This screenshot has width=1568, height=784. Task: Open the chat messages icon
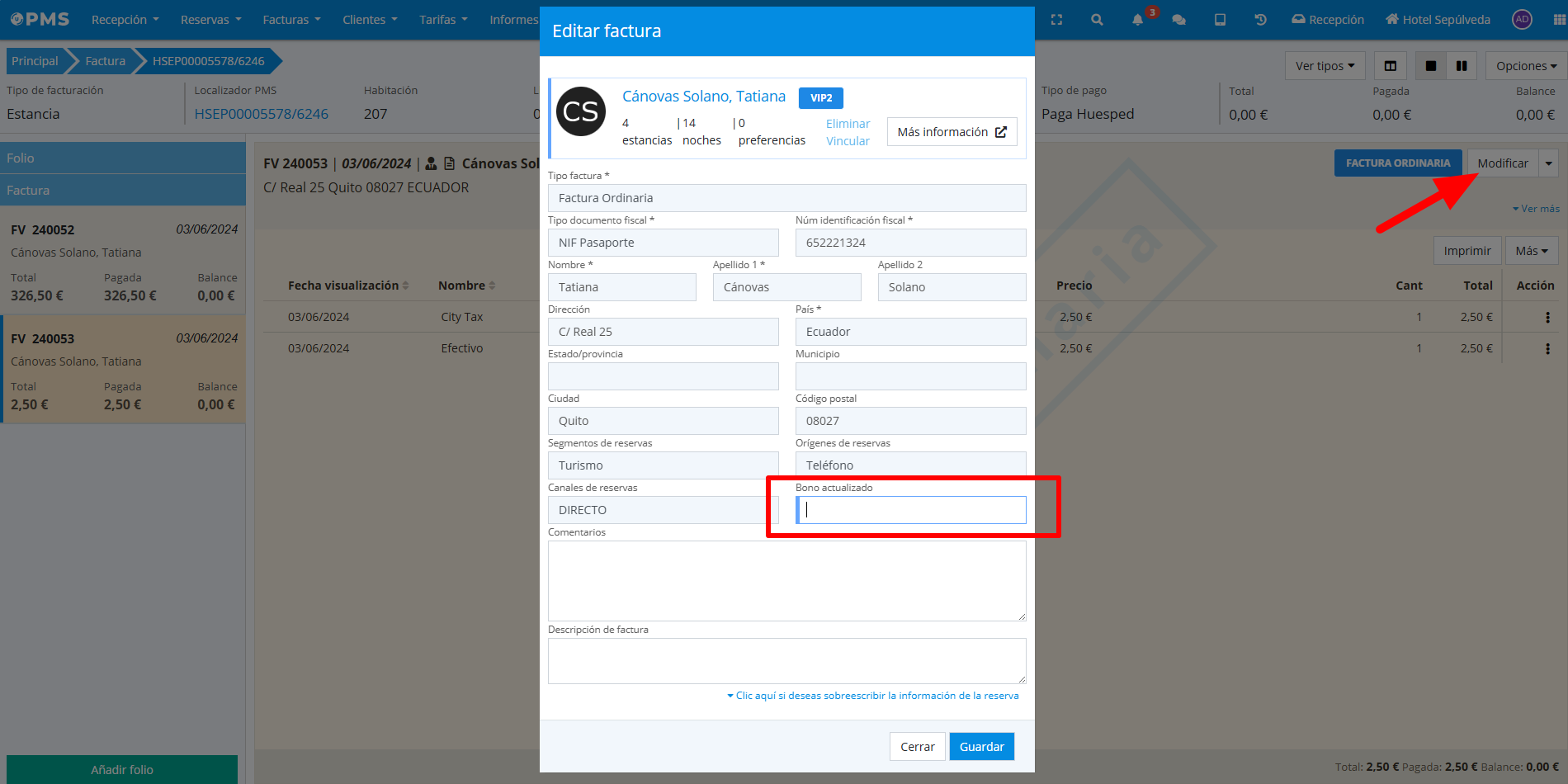point(1178,20)
